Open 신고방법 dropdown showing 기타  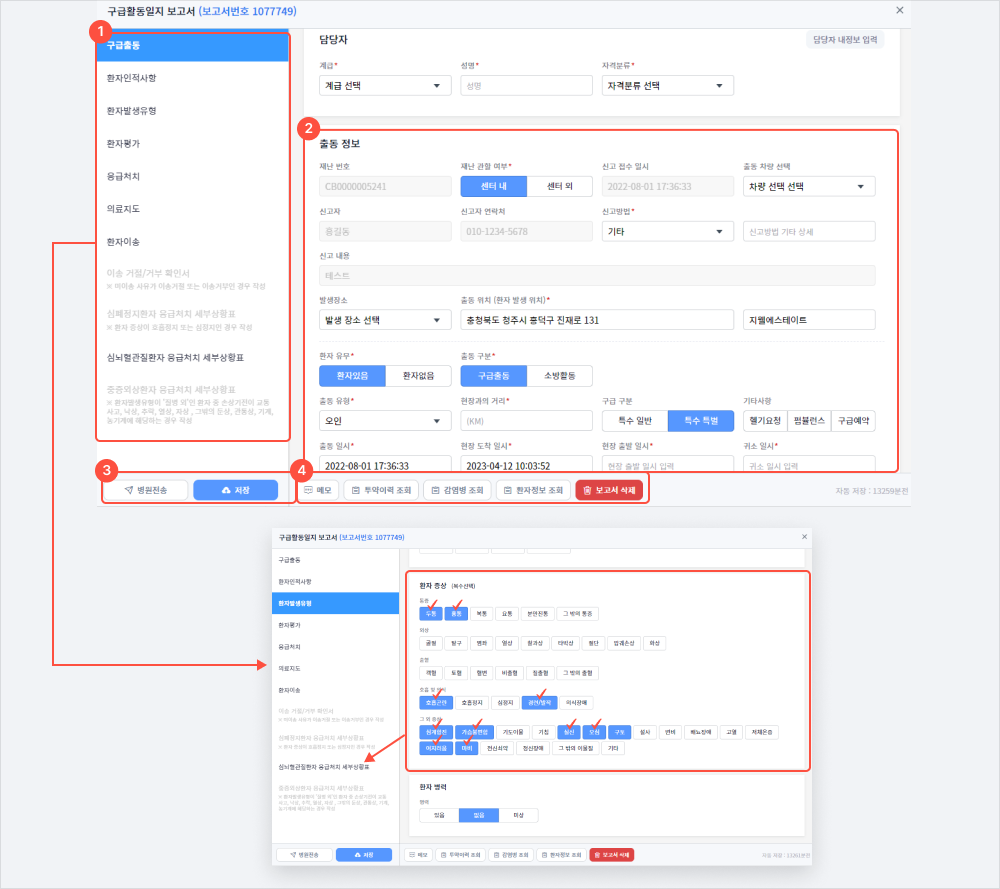(668, 231)
